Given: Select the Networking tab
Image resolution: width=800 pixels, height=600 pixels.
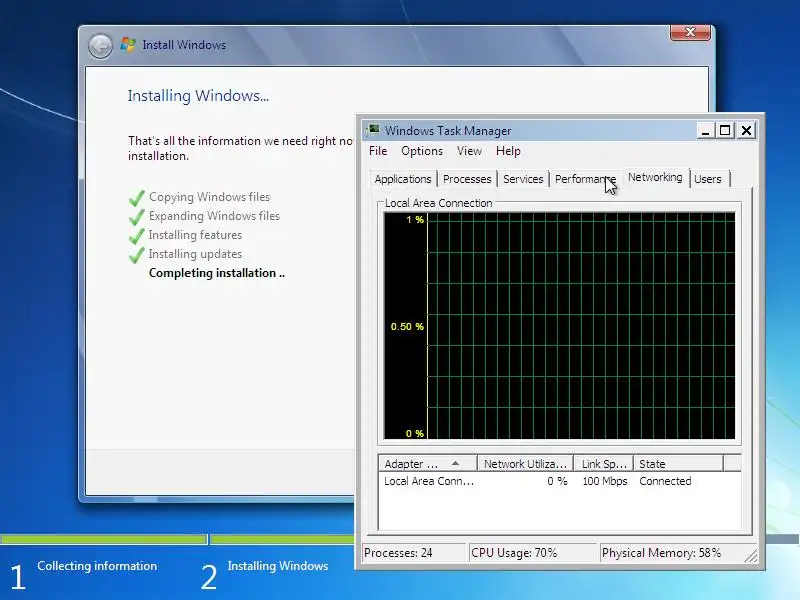Looking at the screenshot, I should pyautogui.click(x=655, y=178).
